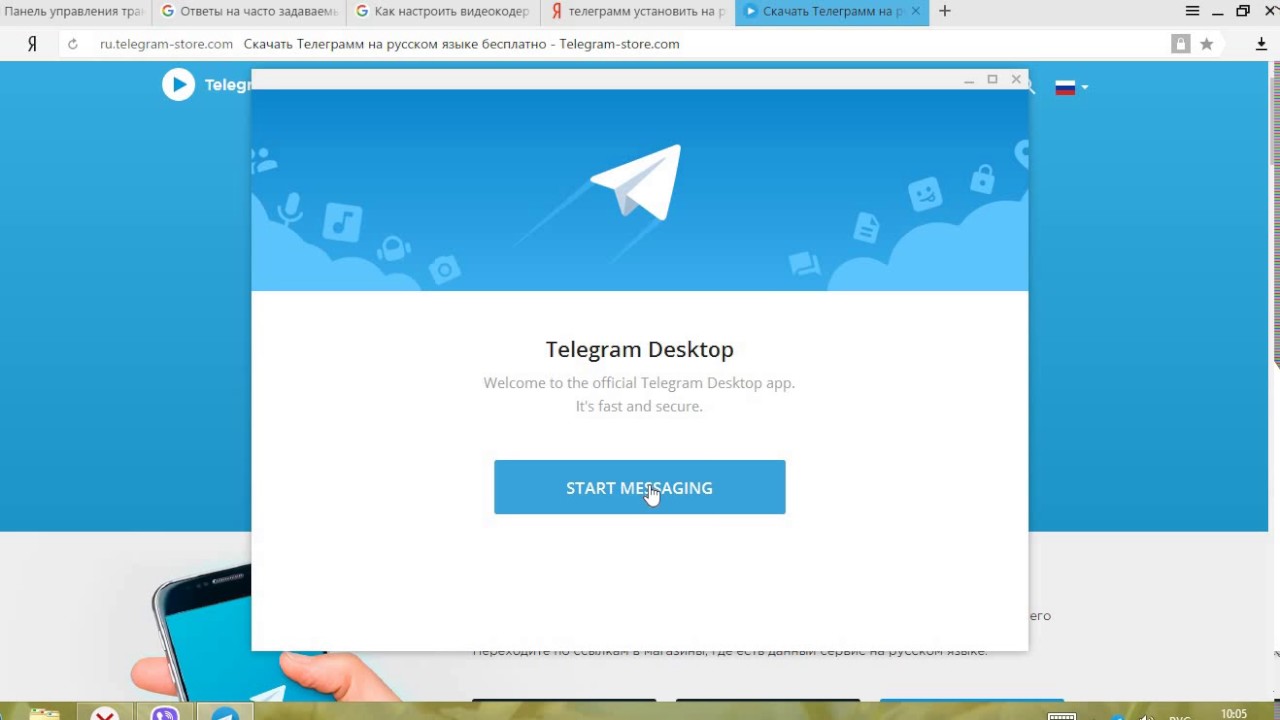Viewport: 1280px width, 720px height.
Task: Switch to 'Как настроить видеокодер' tab
Action: tap(443, 11)
